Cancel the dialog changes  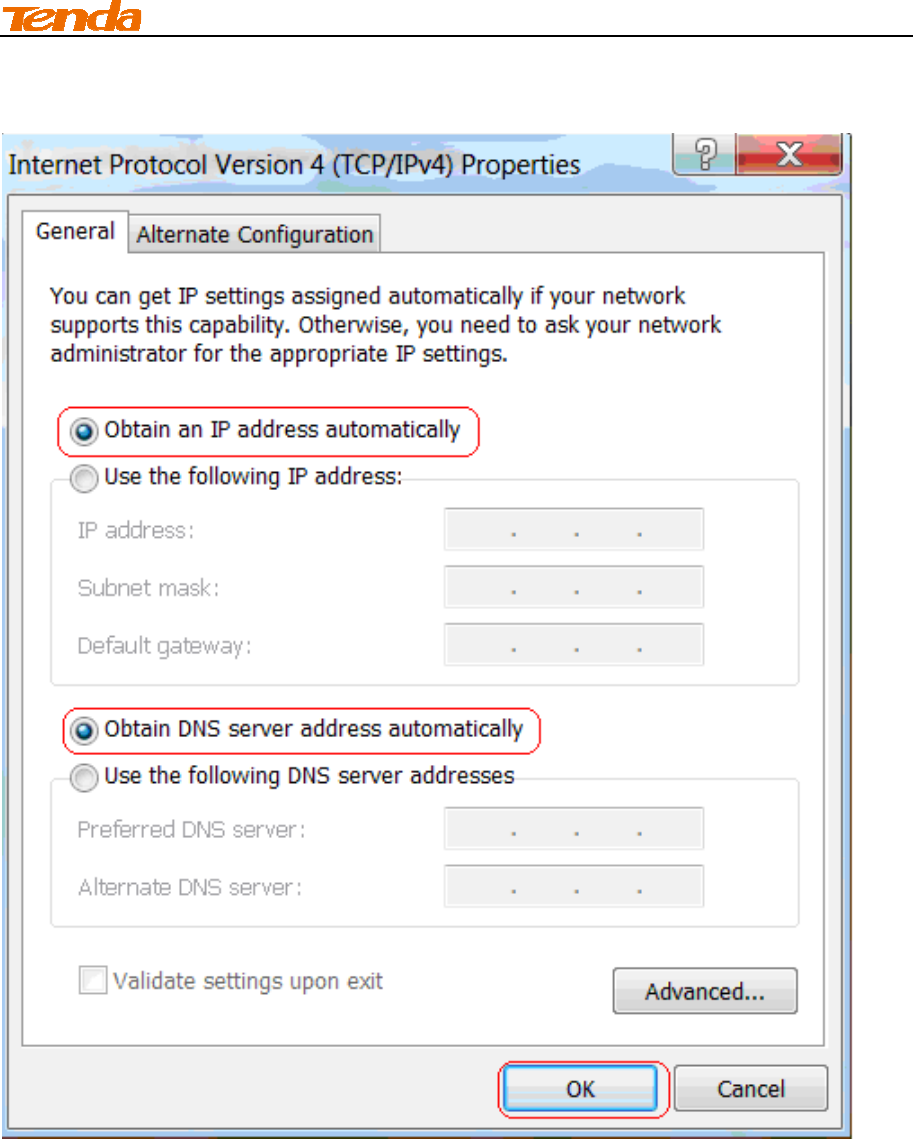click(751, 1088)
